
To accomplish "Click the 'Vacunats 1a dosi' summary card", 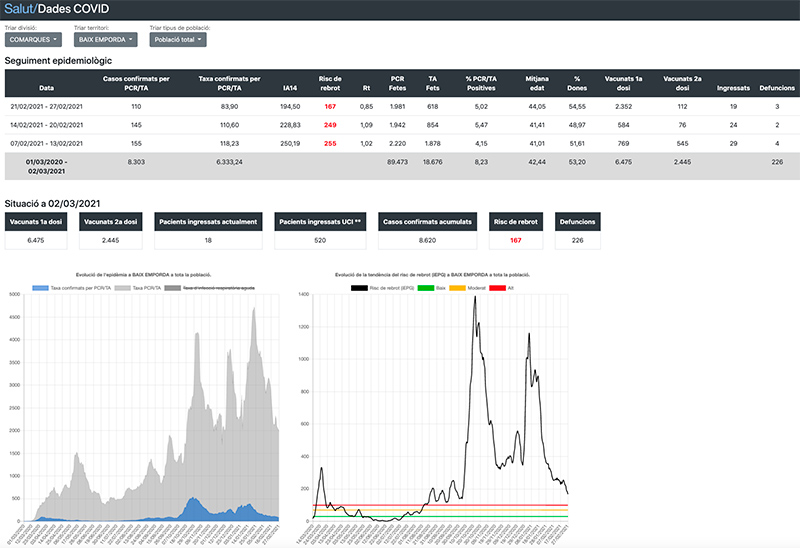I will point(36,231).
